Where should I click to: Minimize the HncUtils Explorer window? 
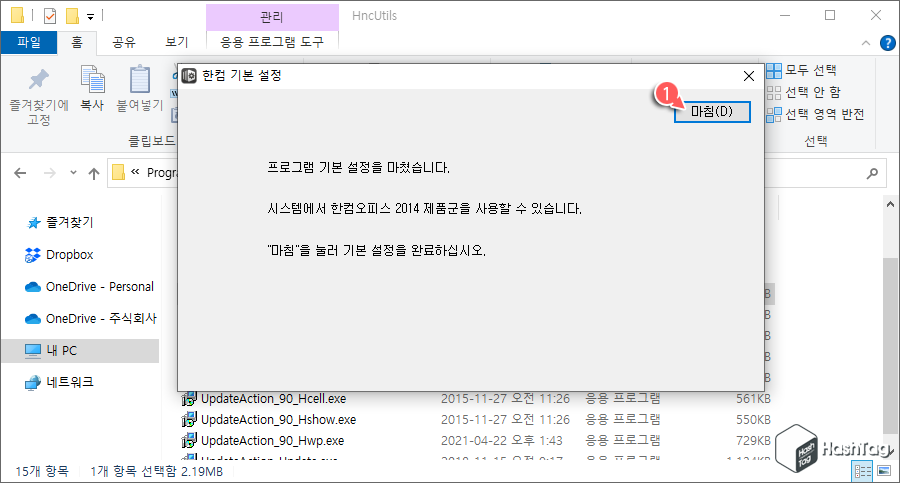click(x=785, y=16)
